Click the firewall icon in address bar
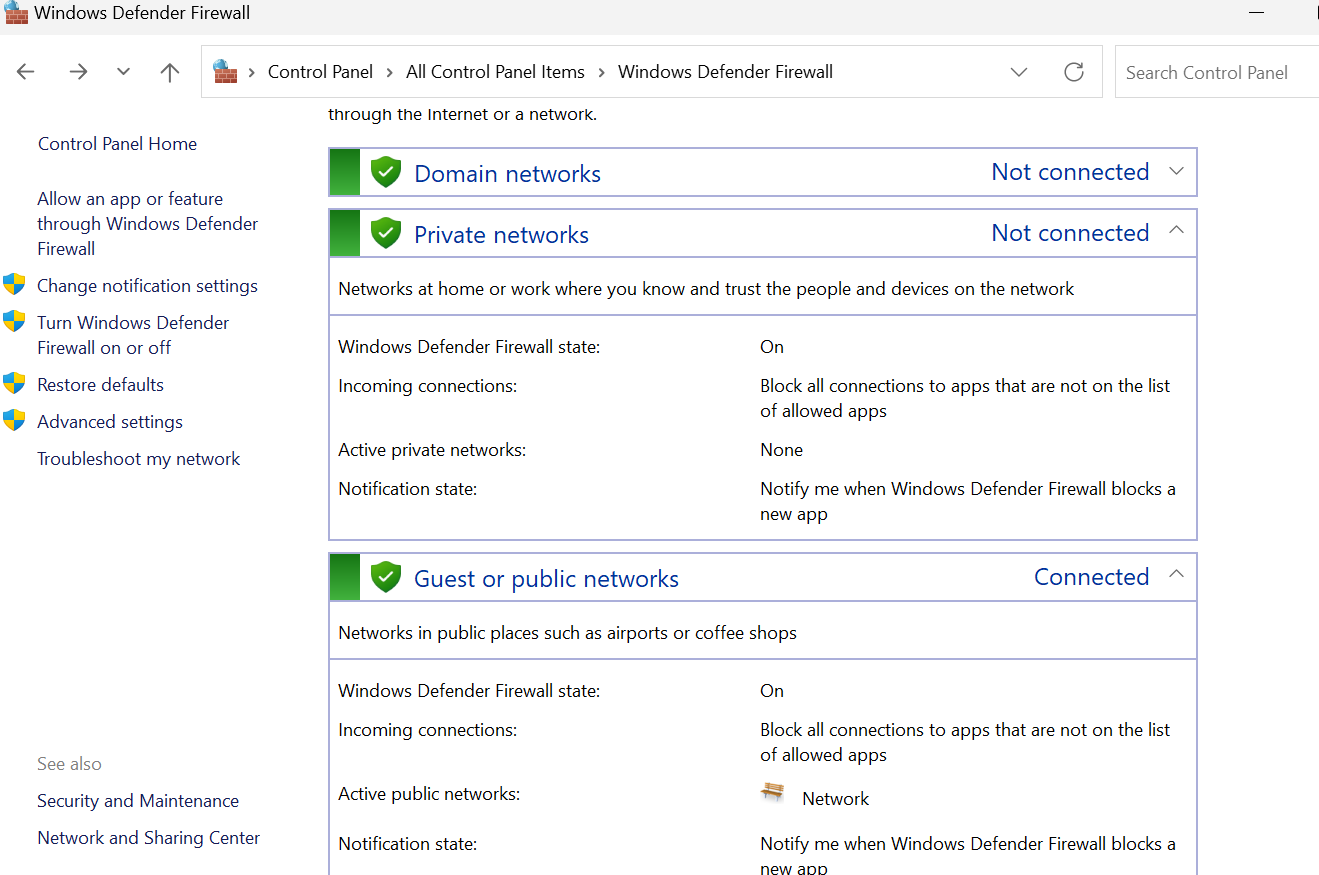Viewport: 1319px width, 875px height. tap(225, 71)
